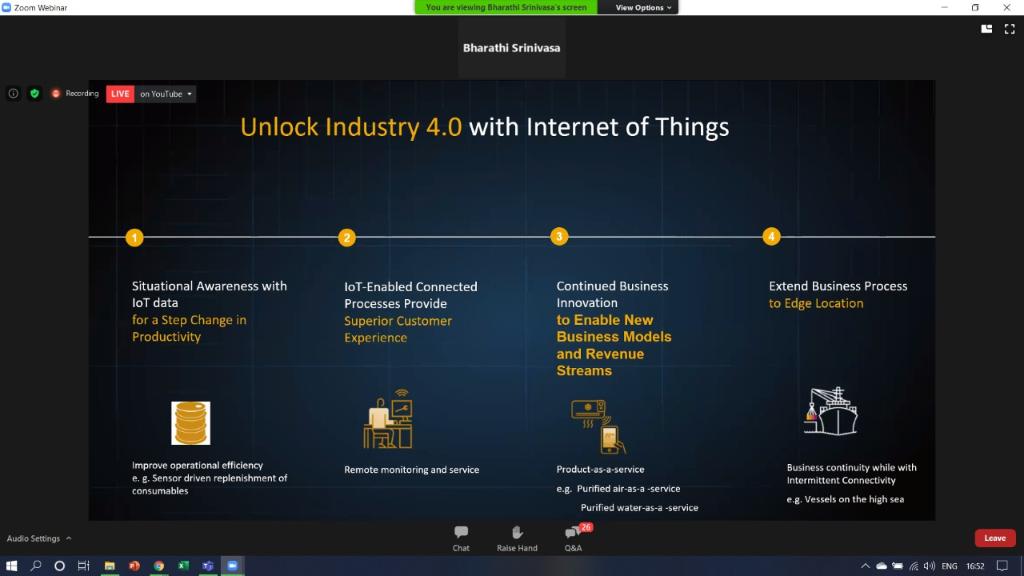Open Task View on the taskbar
This screenshot has width=1024, height=576.
pyautogui.click(x=84, y=566)
